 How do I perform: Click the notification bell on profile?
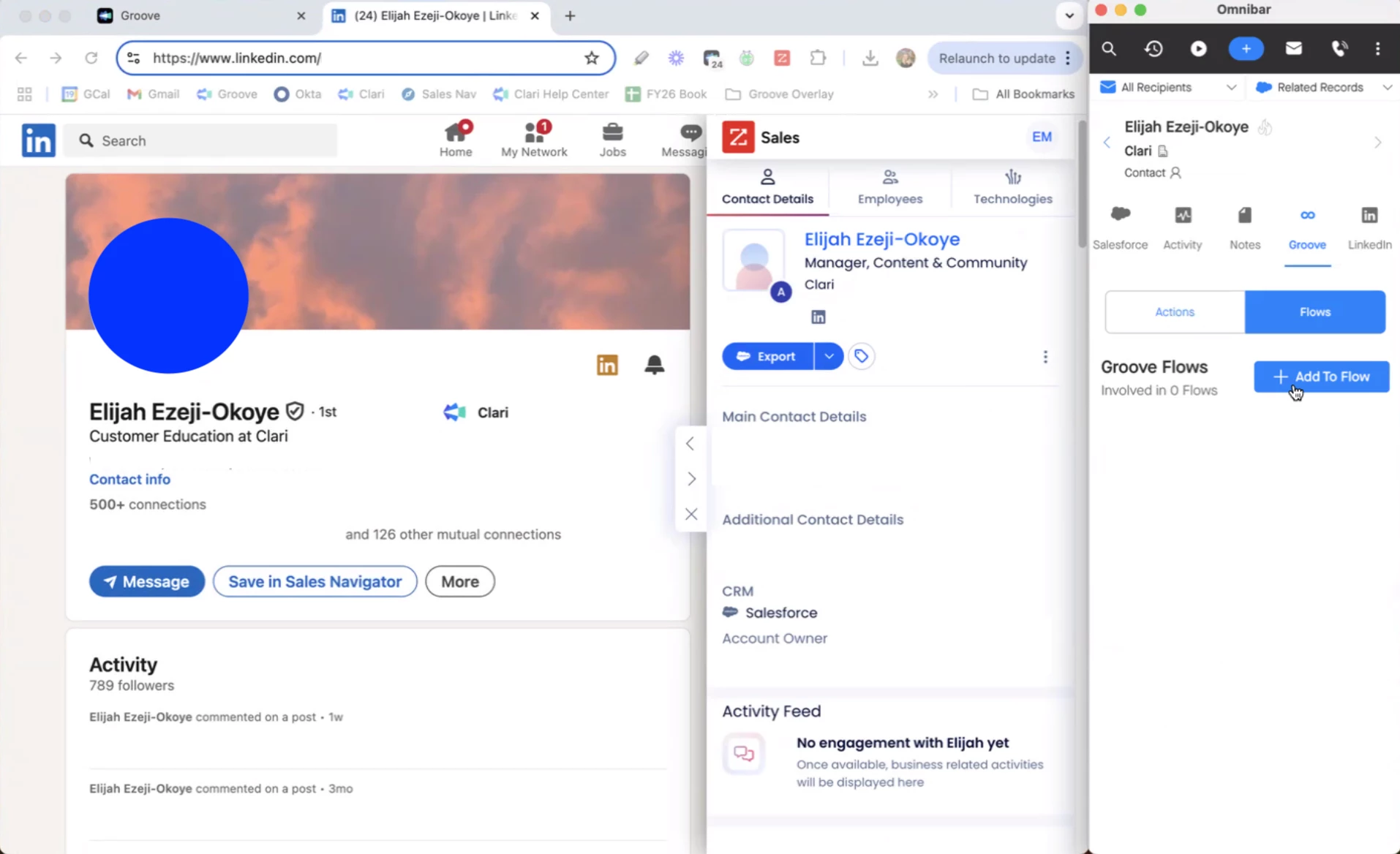tap(654, 364)
